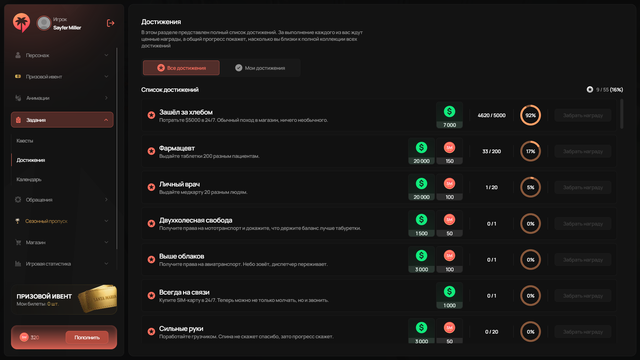640x360 pixels.
Task: Claim reward for Личный врач
Action: pos(583,187)
